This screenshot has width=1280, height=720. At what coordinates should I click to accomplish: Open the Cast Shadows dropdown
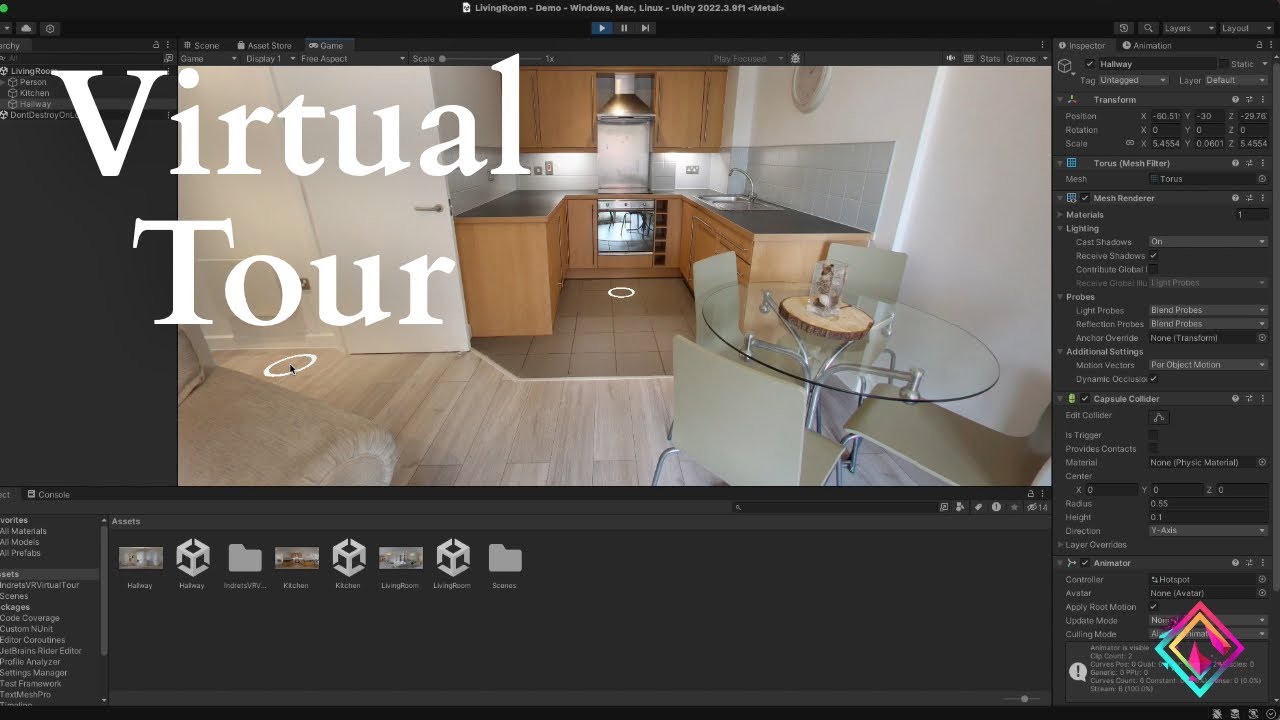pos(1208,242)
